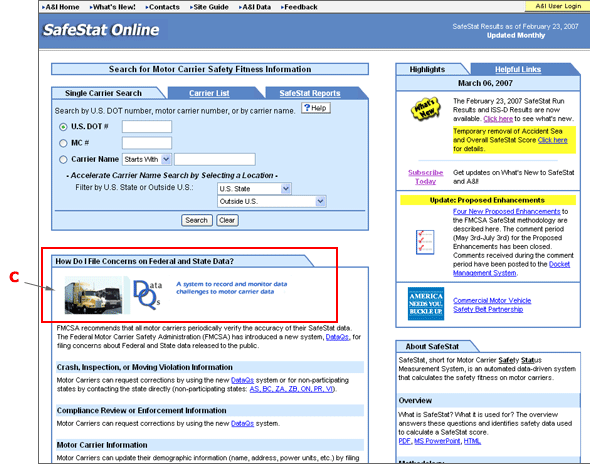Click the What's New starburst icon

tap(425, 109)
